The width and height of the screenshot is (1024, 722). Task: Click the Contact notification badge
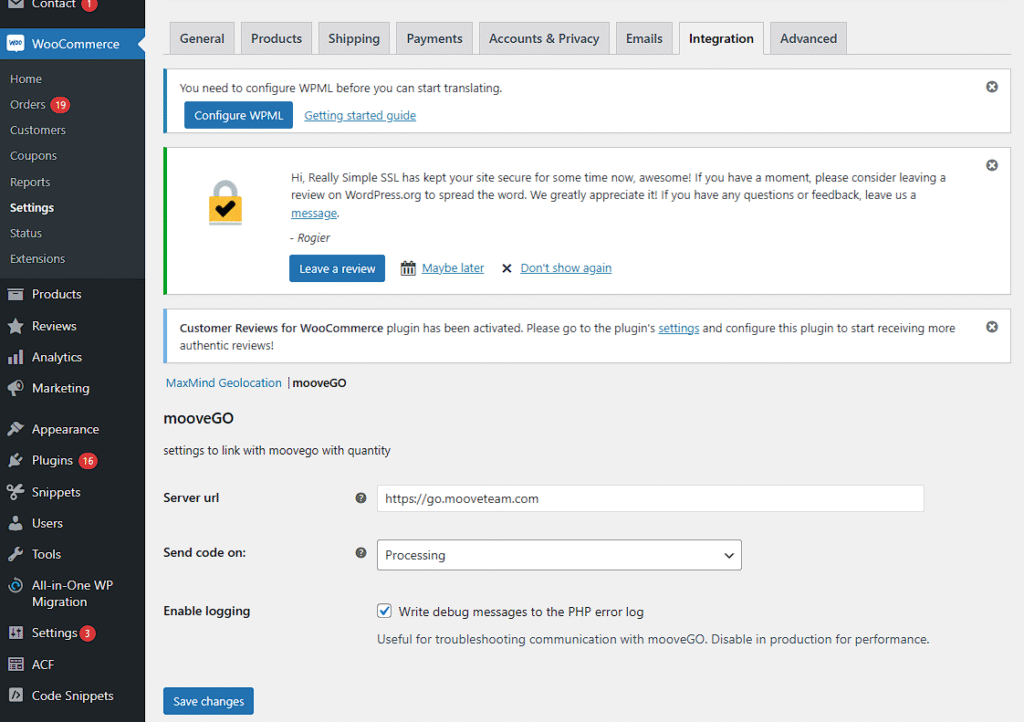(89, 4)
